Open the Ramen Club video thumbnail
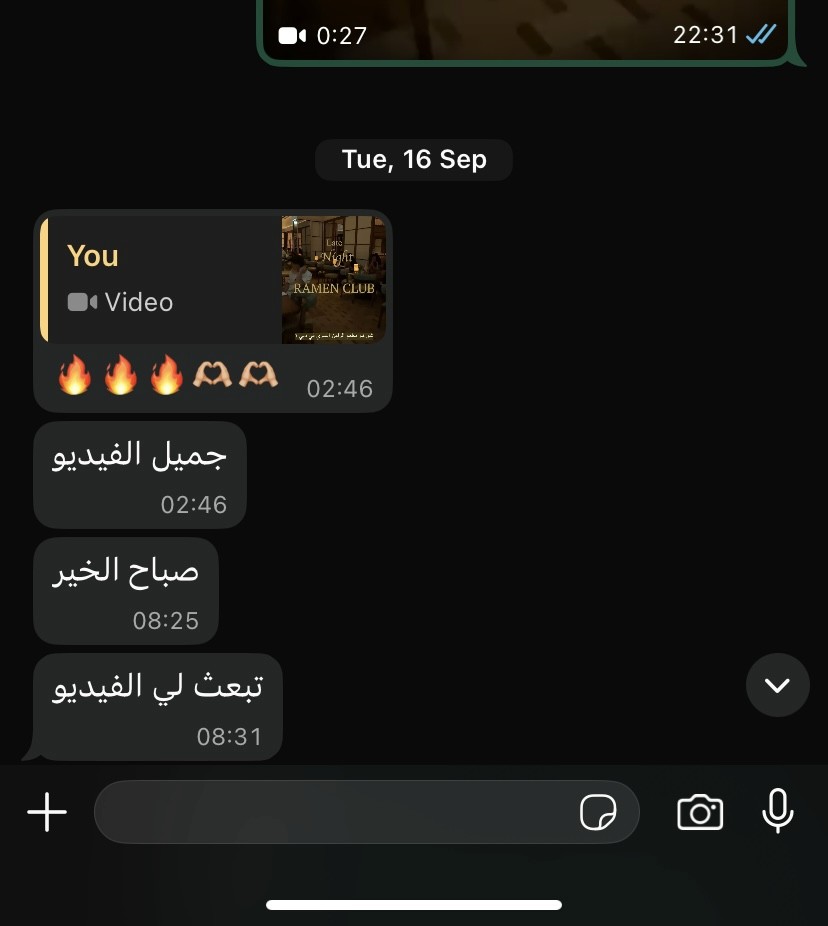Image resolution: width=828 pixels, height=926 pixels. point(334,279)
